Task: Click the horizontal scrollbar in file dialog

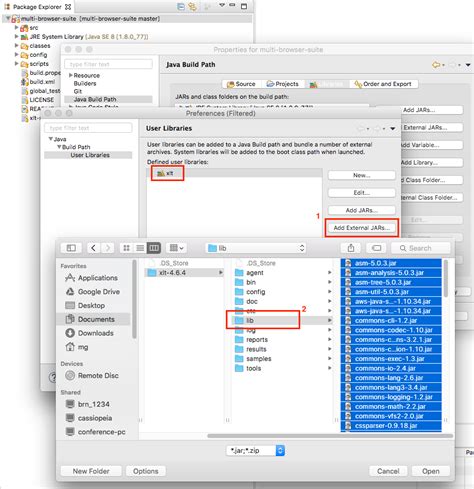Action: click(x=330, y=436)
